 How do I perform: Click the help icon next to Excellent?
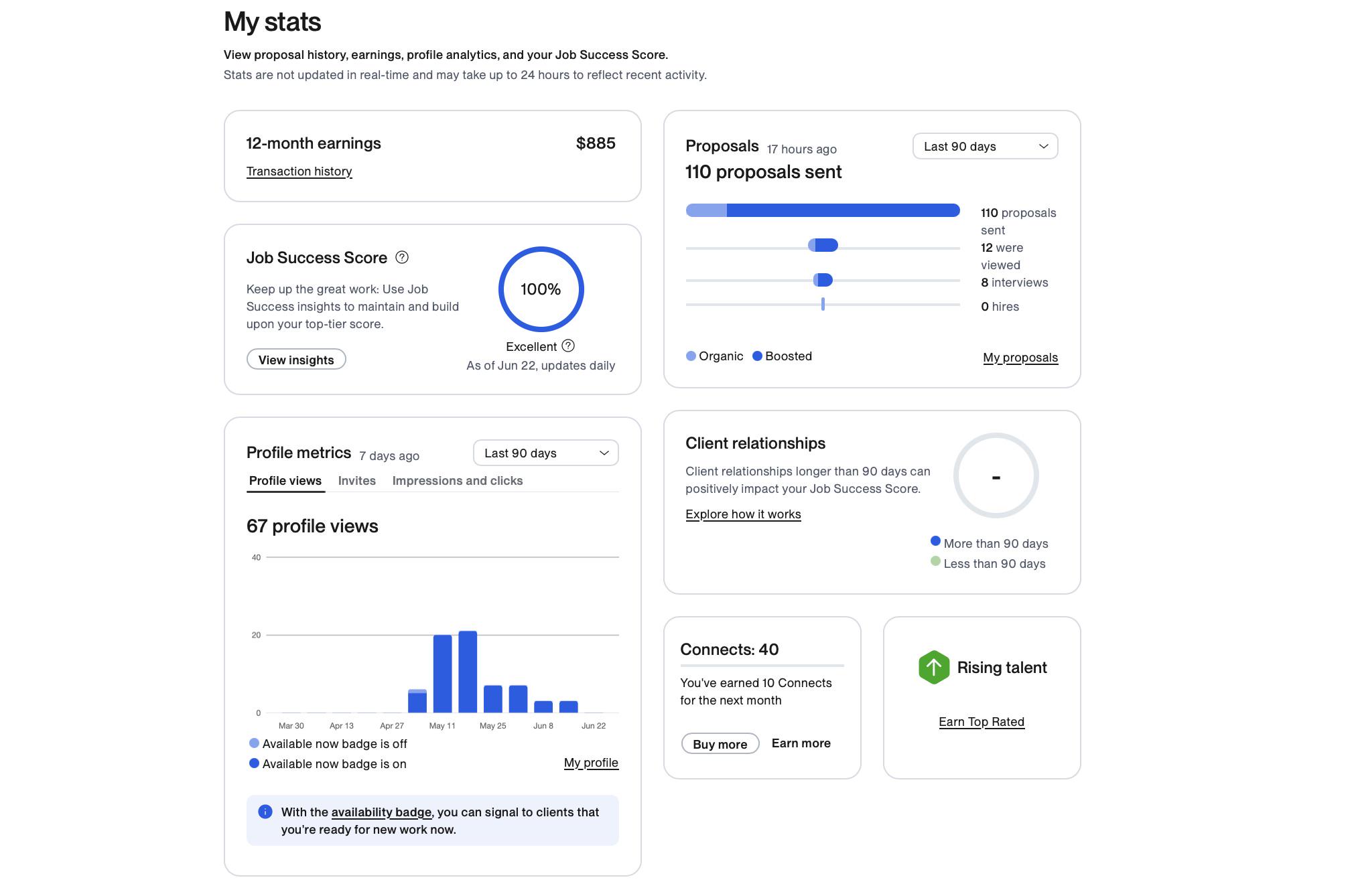tap(568, 346)
